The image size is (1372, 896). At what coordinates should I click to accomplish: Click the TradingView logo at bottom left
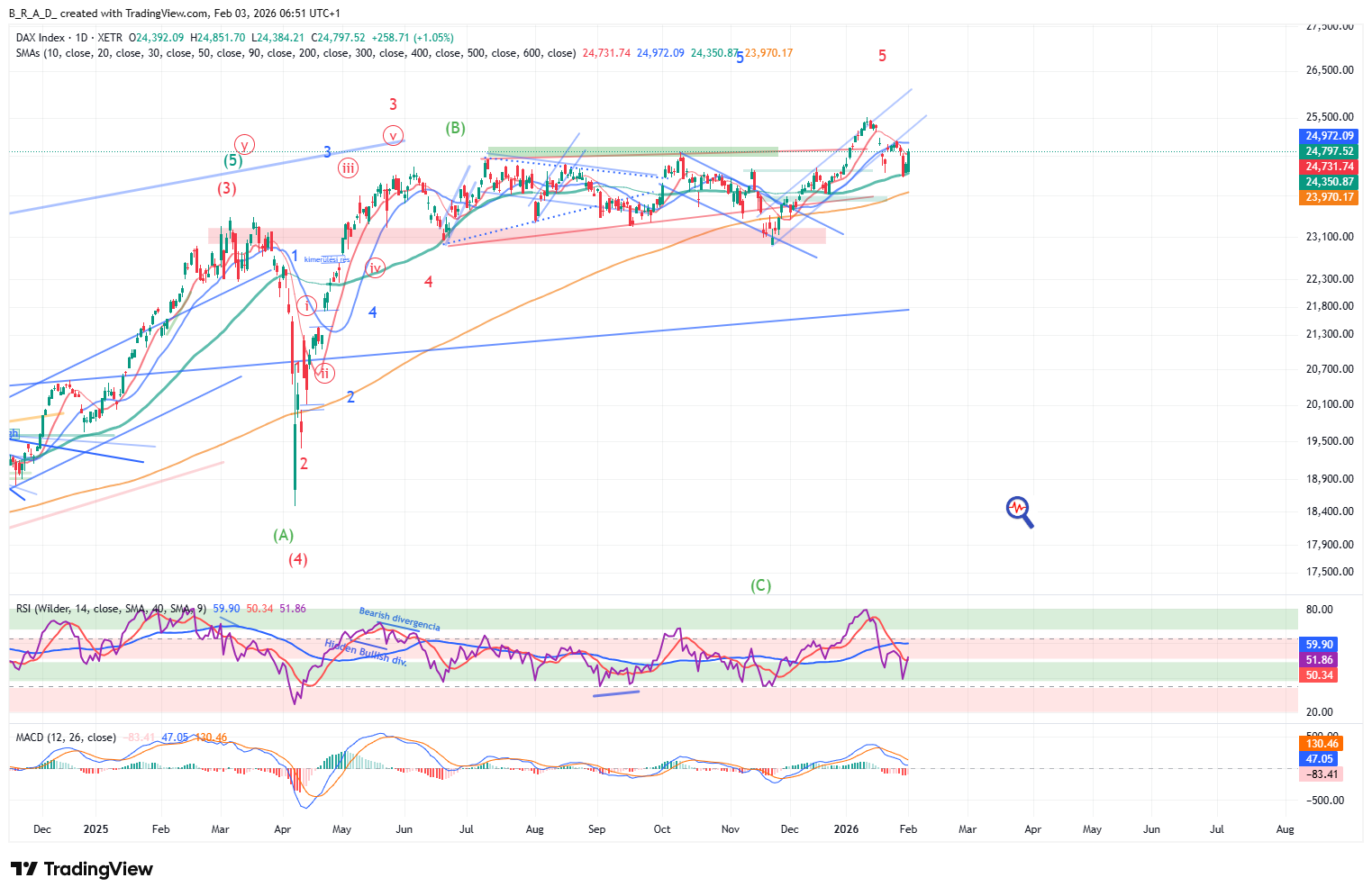82,869
